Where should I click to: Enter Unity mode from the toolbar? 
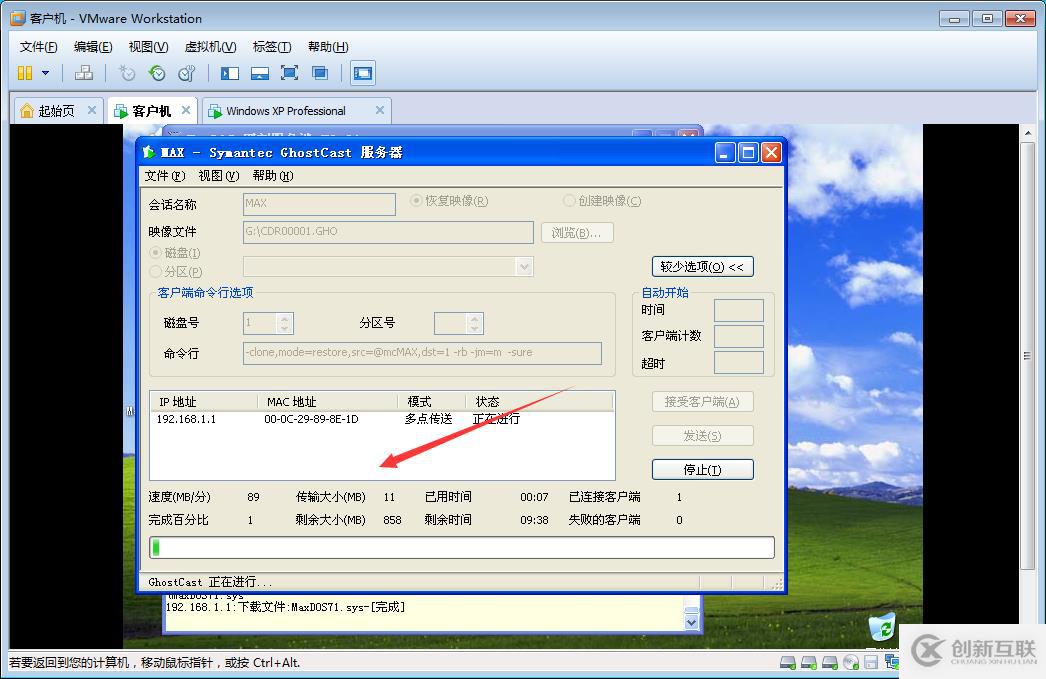pyautogui.click(x=320, y=72)
